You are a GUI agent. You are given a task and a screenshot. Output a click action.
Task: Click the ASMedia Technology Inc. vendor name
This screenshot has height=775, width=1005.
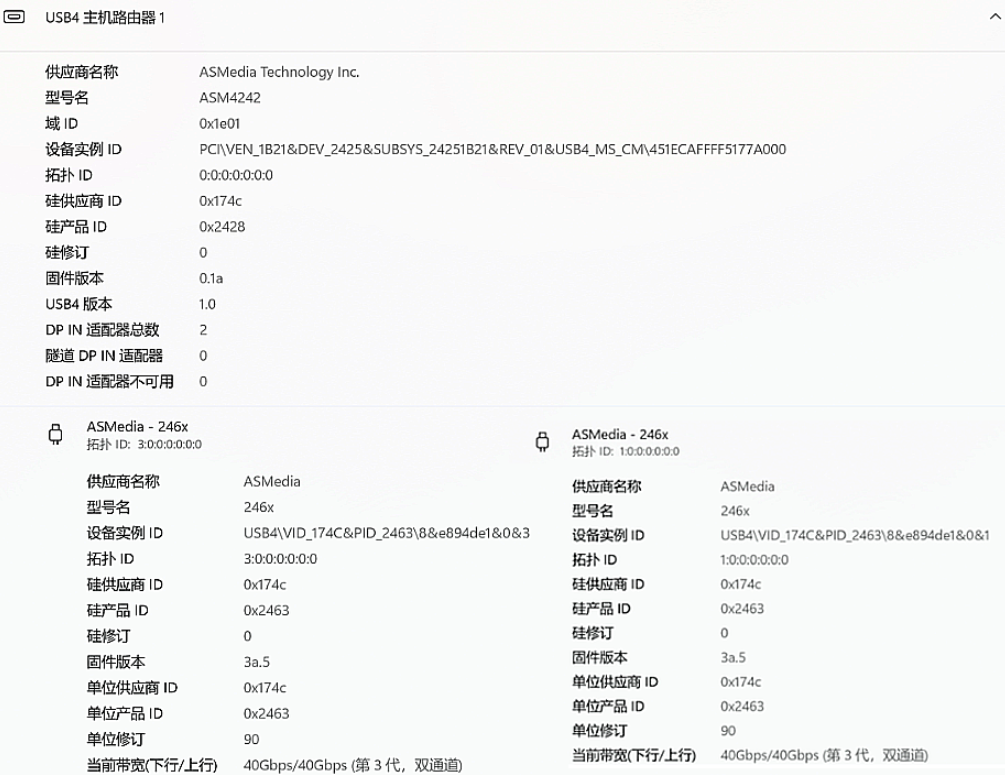point(279,72)
